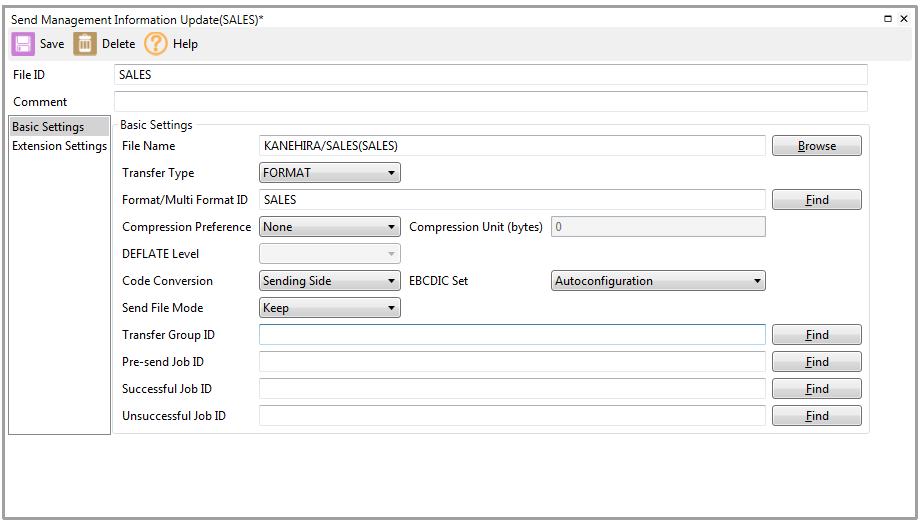Click Find for Unsuccessful Job ID

(816, 416)
